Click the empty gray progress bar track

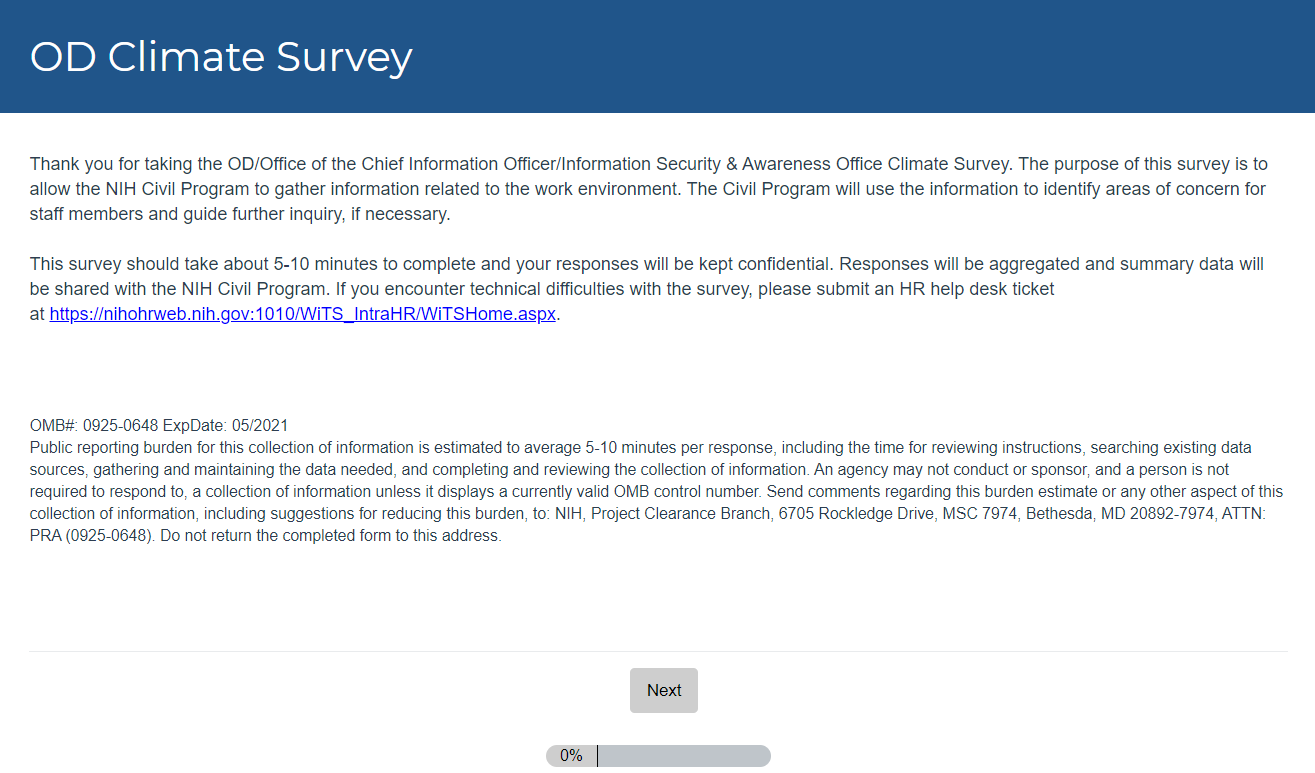tap(684, 756)
